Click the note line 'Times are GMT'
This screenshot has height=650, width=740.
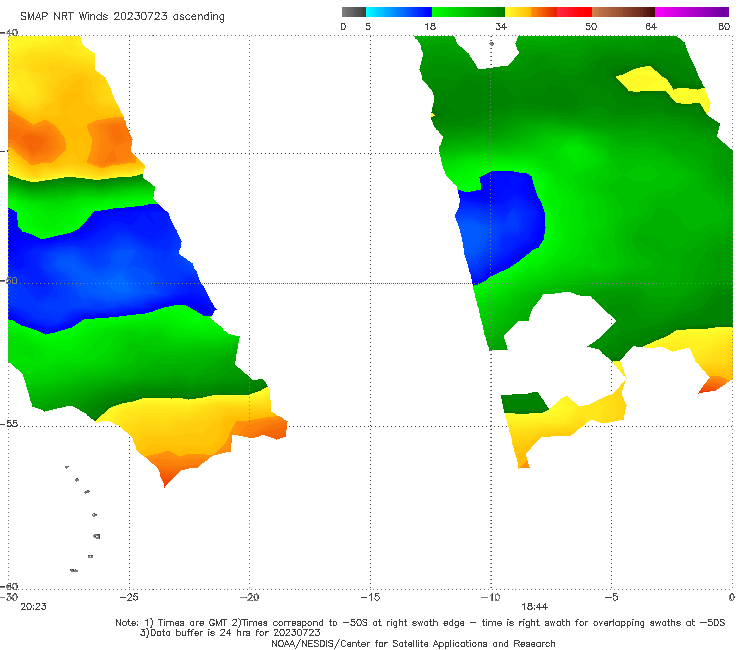pos(192,623)
